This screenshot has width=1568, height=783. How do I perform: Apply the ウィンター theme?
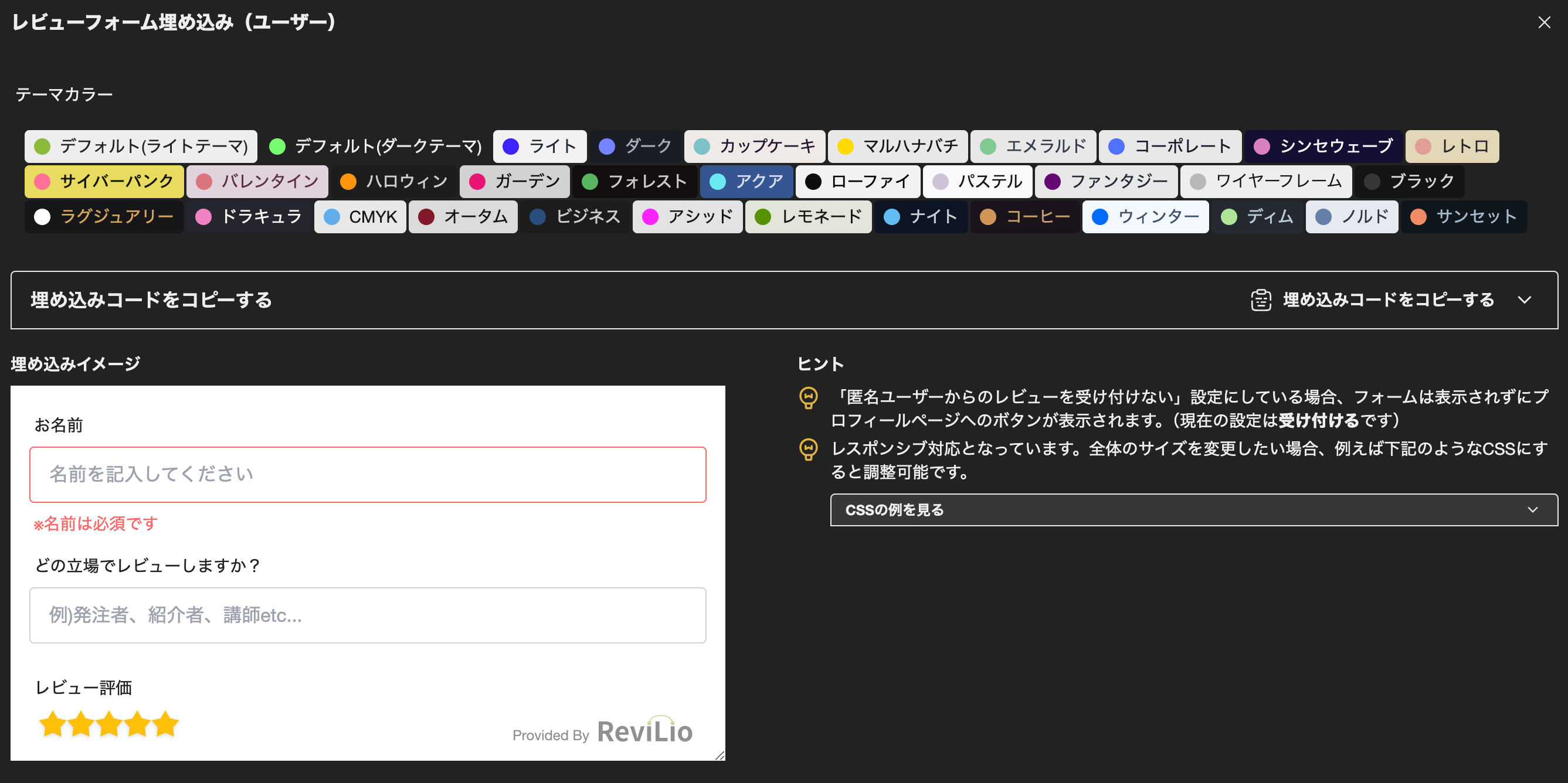(x=1146, y=217)
